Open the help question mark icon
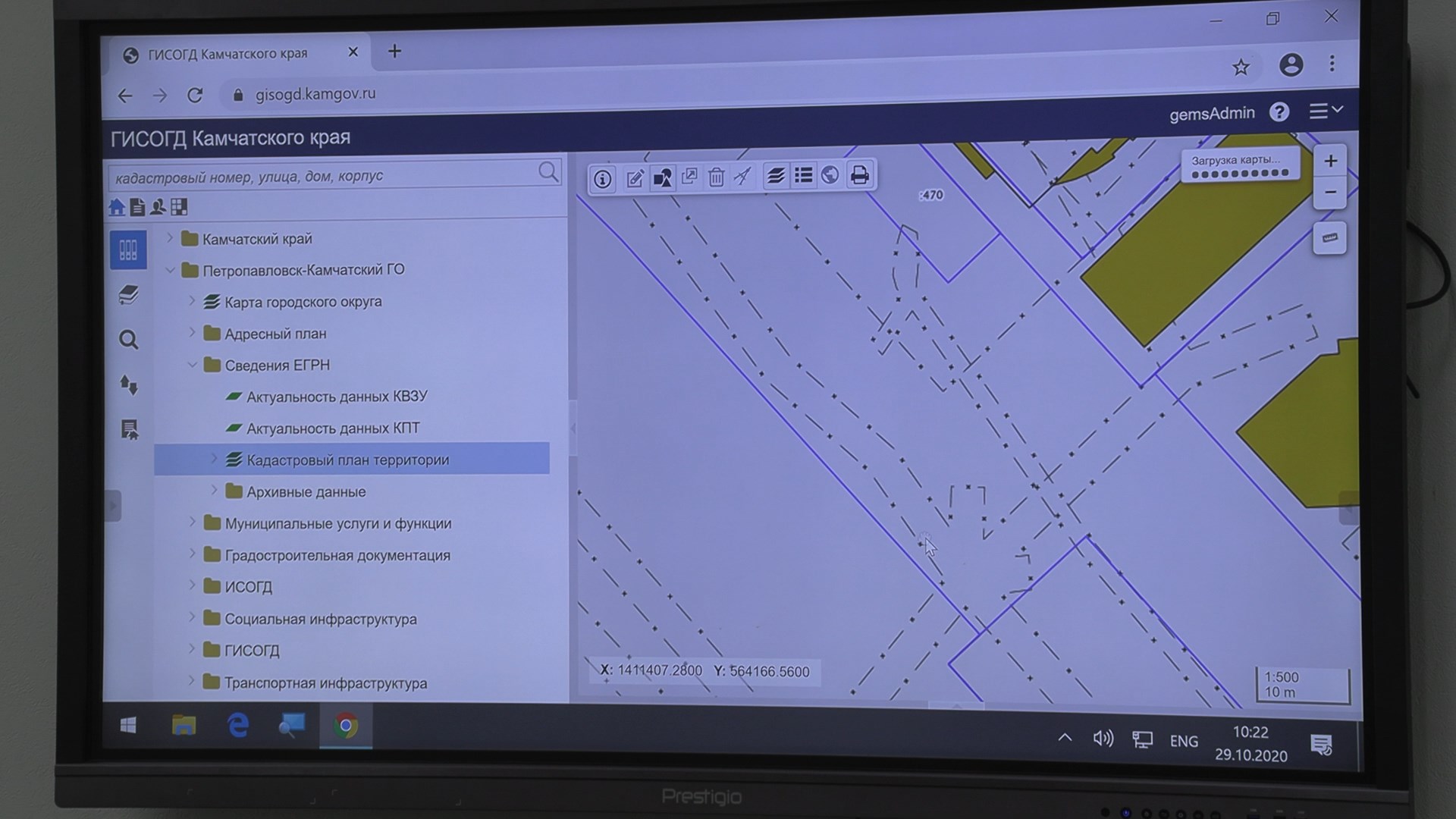Viewport: 1456px width, 819px height. (x=1279, y=112)
